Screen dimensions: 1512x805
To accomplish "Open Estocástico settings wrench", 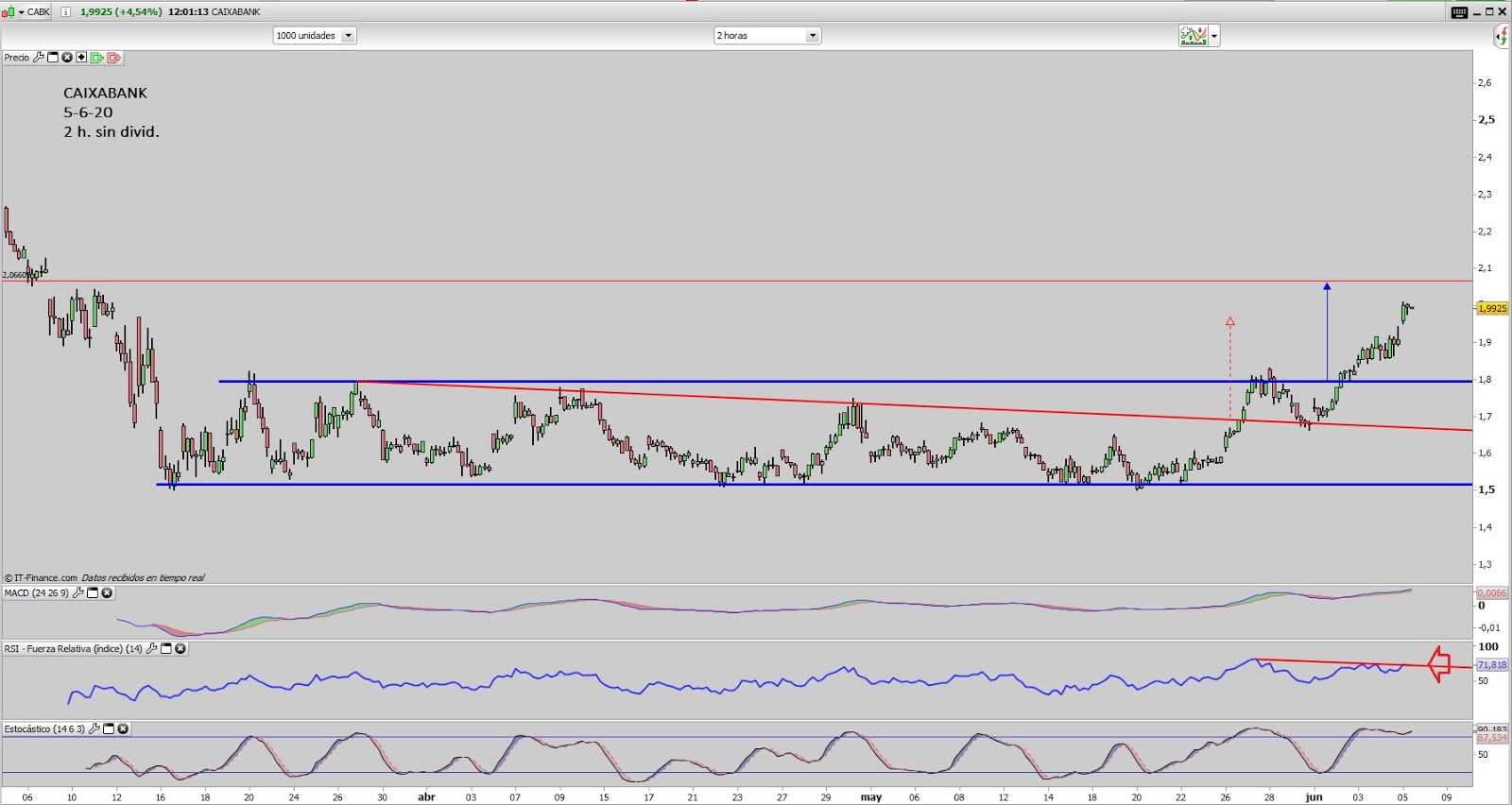I will (94, 729).
